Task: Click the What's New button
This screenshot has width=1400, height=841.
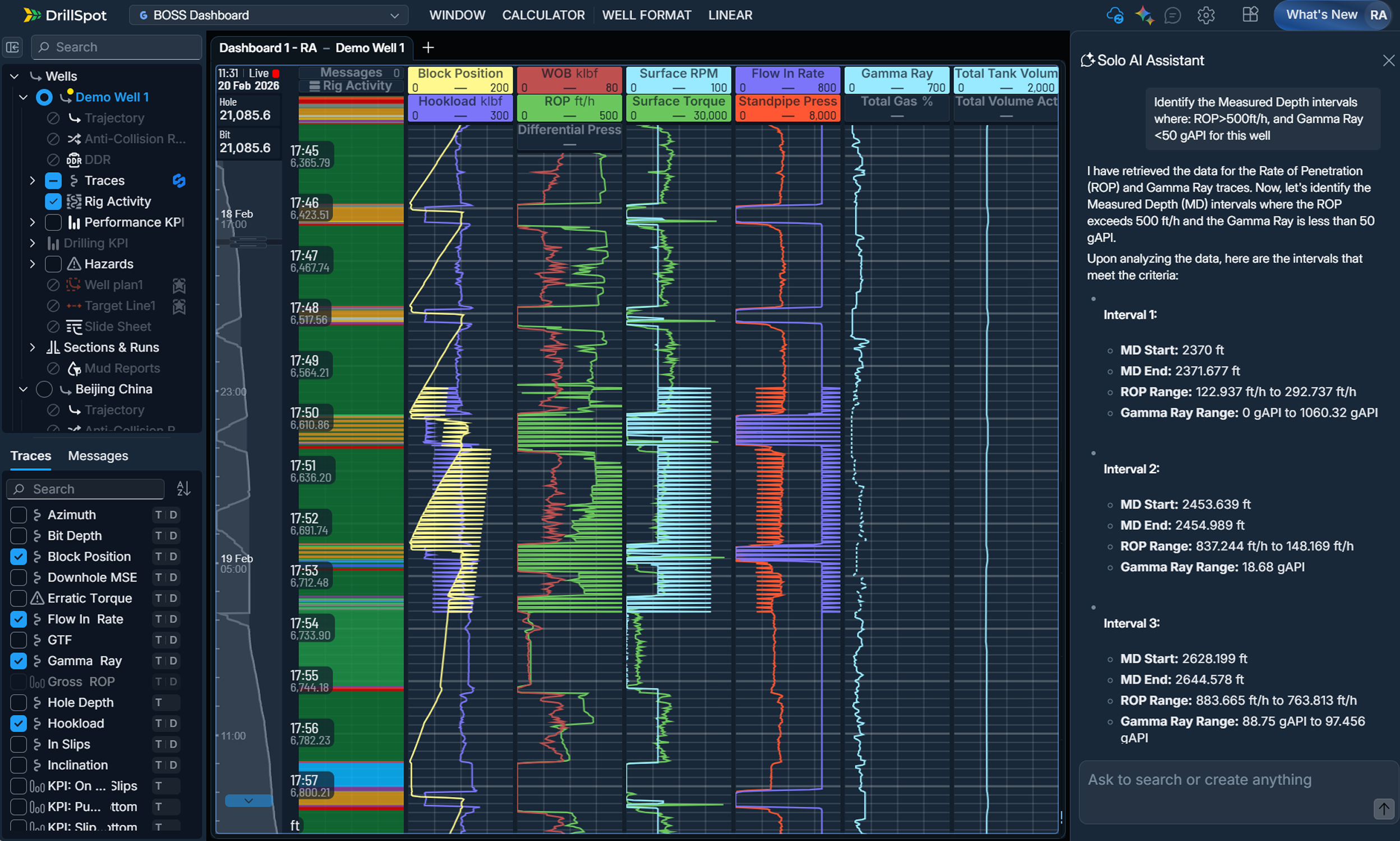Action: click(x=1321, y=15)
